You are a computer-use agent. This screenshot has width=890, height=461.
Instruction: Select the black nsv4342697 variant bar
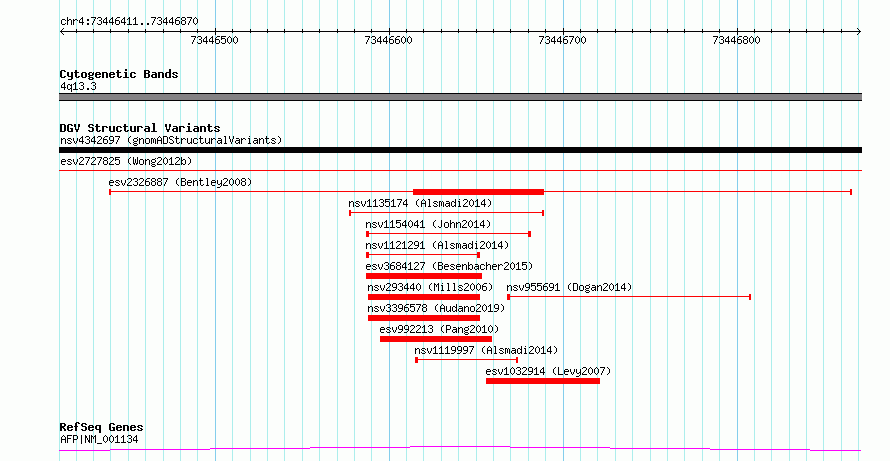(460, 150)
